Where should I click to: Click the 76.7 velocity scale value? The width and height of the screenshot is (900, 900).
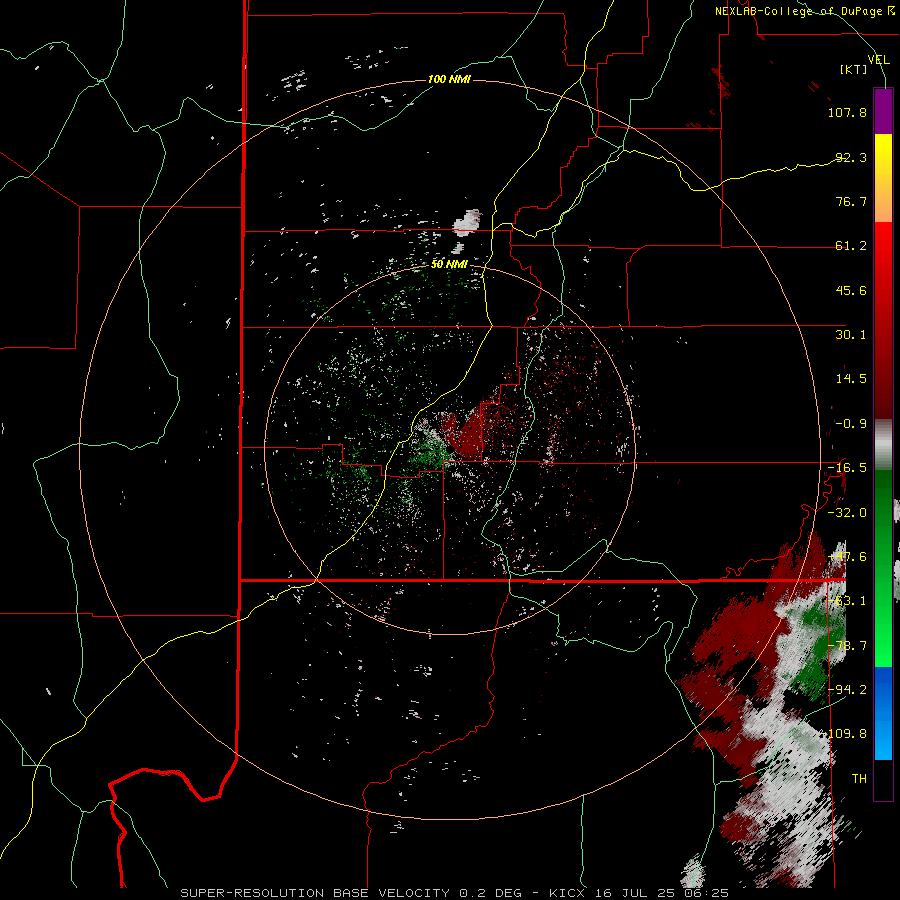coord(851,201)
